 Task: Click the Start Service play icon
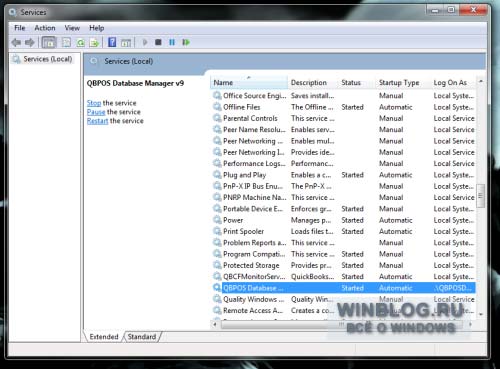point(145,42)
